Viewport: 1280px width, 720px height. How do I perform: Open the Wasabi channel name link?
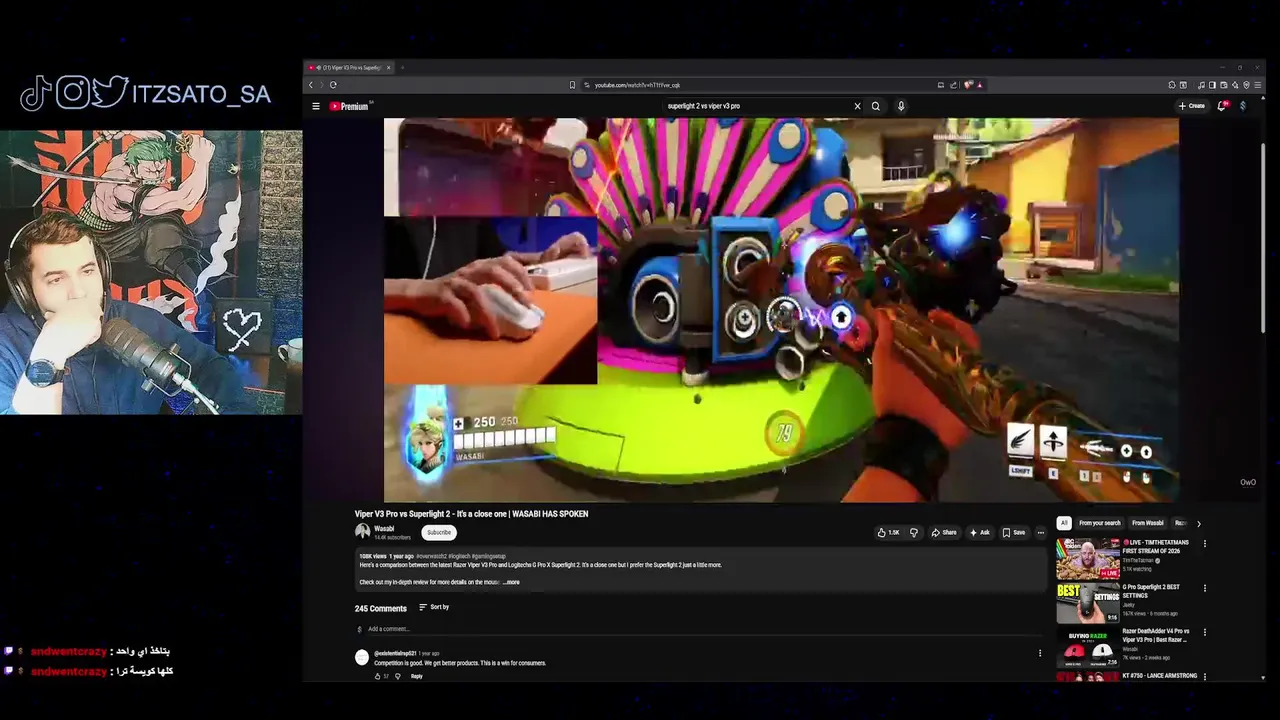tap(384, 528)
